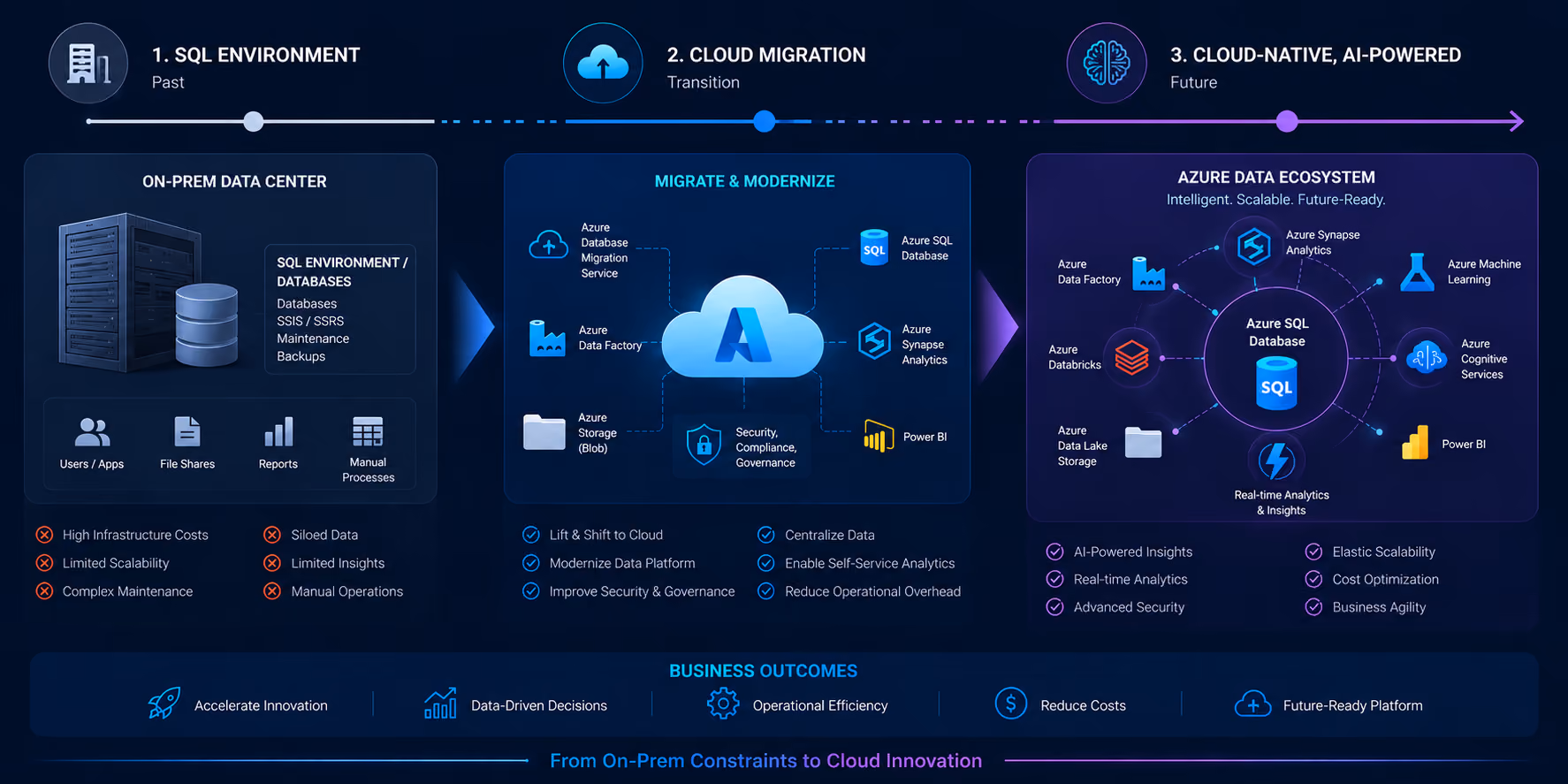Screen dimensions: 1568x784
Task: Click the Azure Databricks icon
Action: [x=1131, y=358]
